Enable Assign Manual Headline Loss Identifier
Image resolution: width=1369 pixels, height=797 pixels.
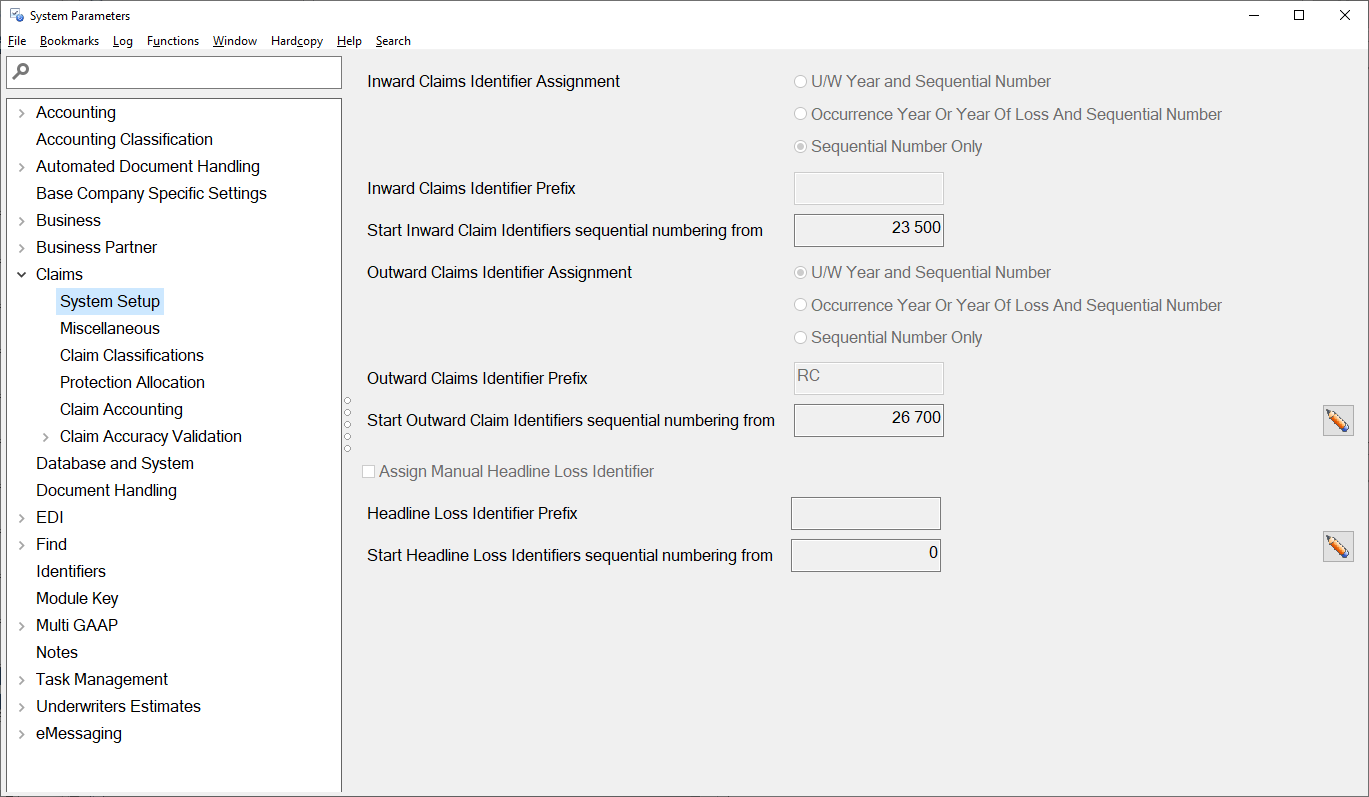click(x=368, y=470)
